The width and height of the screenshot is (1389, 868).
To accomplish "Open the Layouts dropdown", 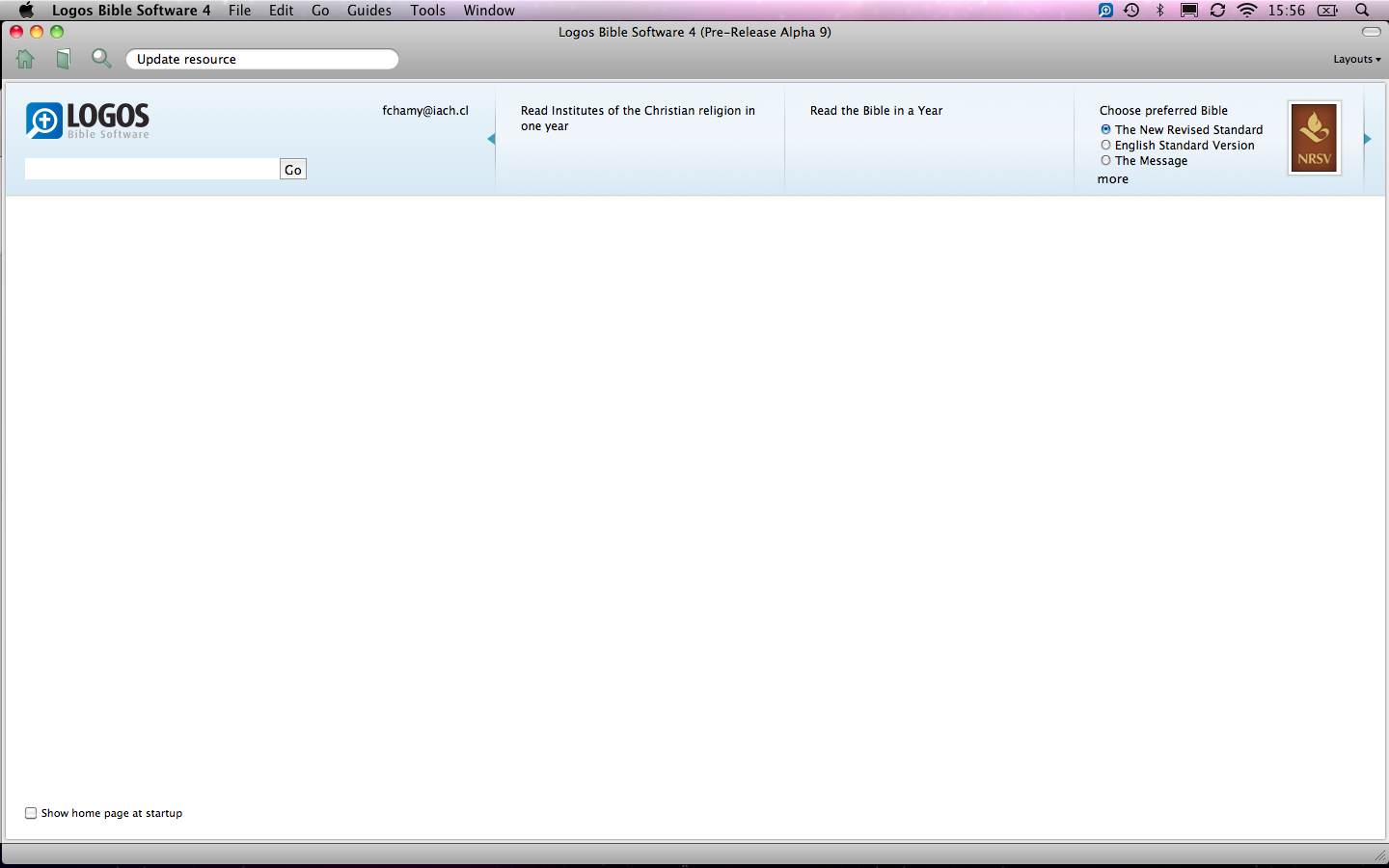I will [1356, 59].
